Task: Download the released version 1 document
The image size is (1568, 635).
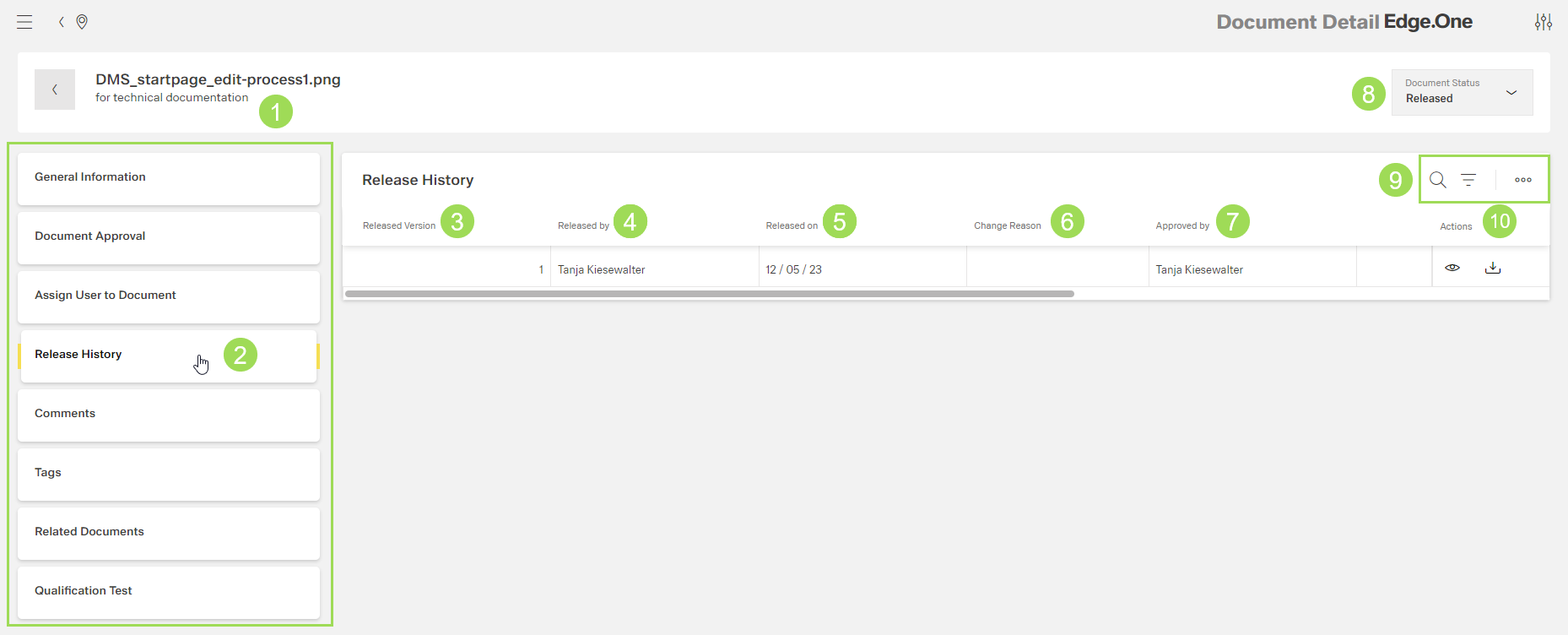Action: coord(1493,268)
